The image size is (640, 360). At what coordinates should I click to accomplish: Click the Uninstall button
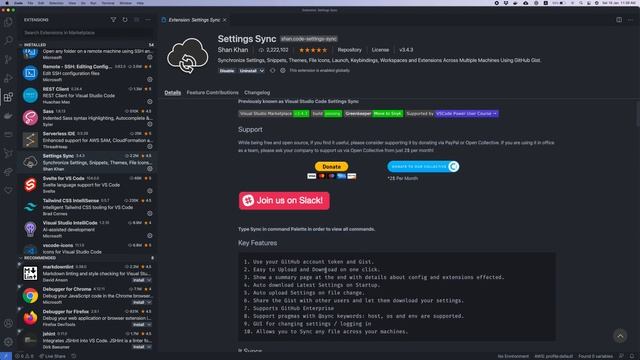point(248,71)
